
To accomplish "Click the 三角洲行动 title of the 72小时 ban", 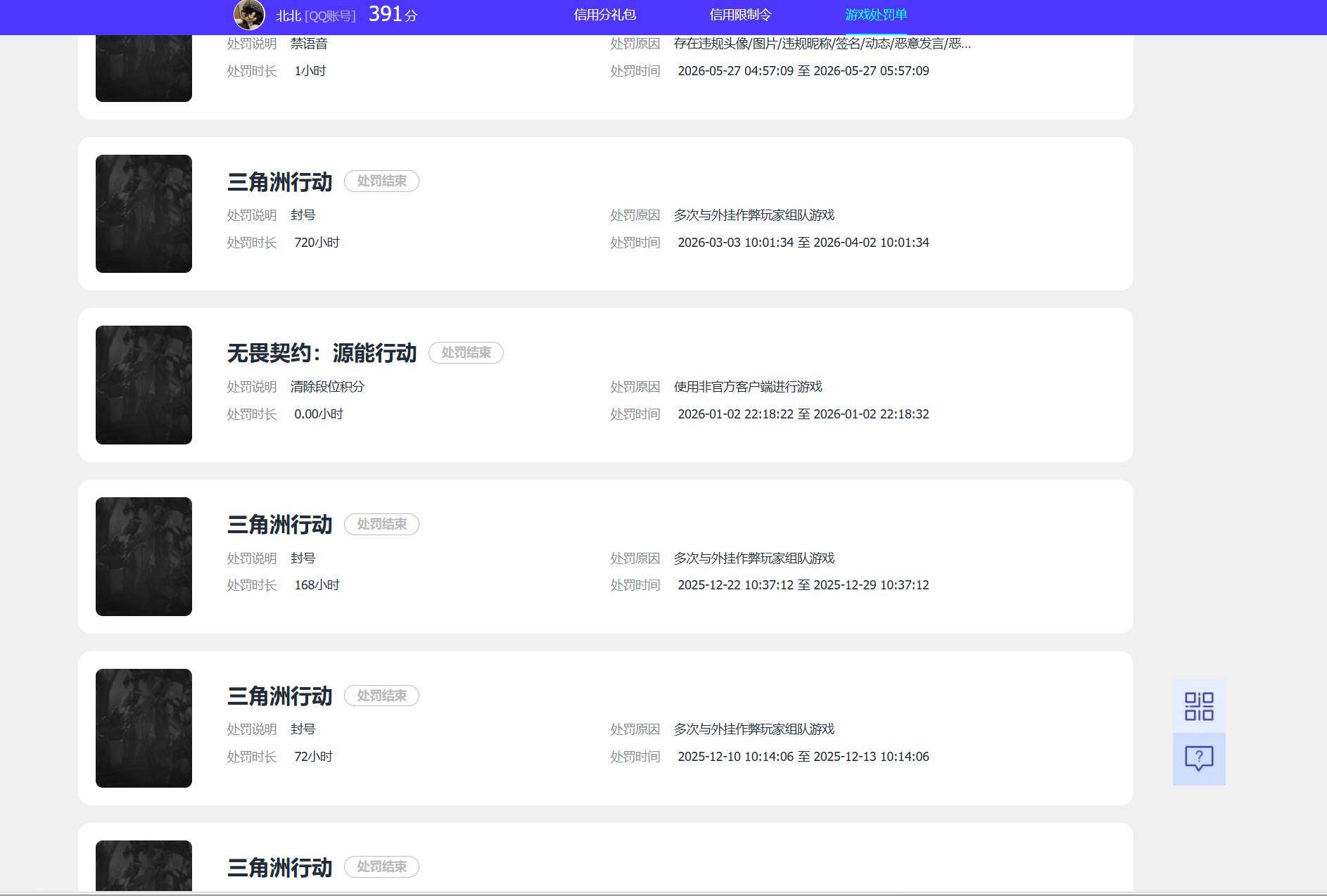I will pyautogui.click(x=279, y=696).
